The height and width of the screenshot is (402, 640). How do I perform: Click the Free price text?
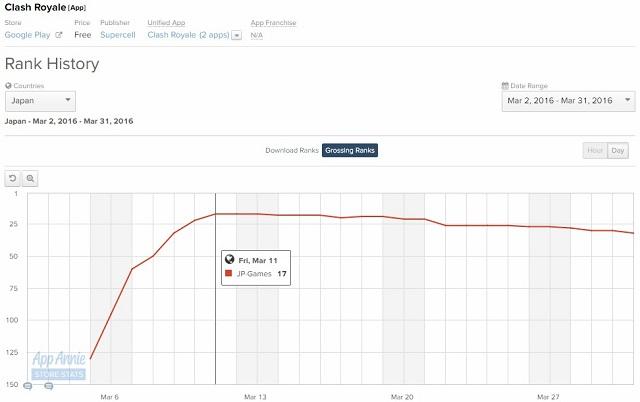point(83,35)
